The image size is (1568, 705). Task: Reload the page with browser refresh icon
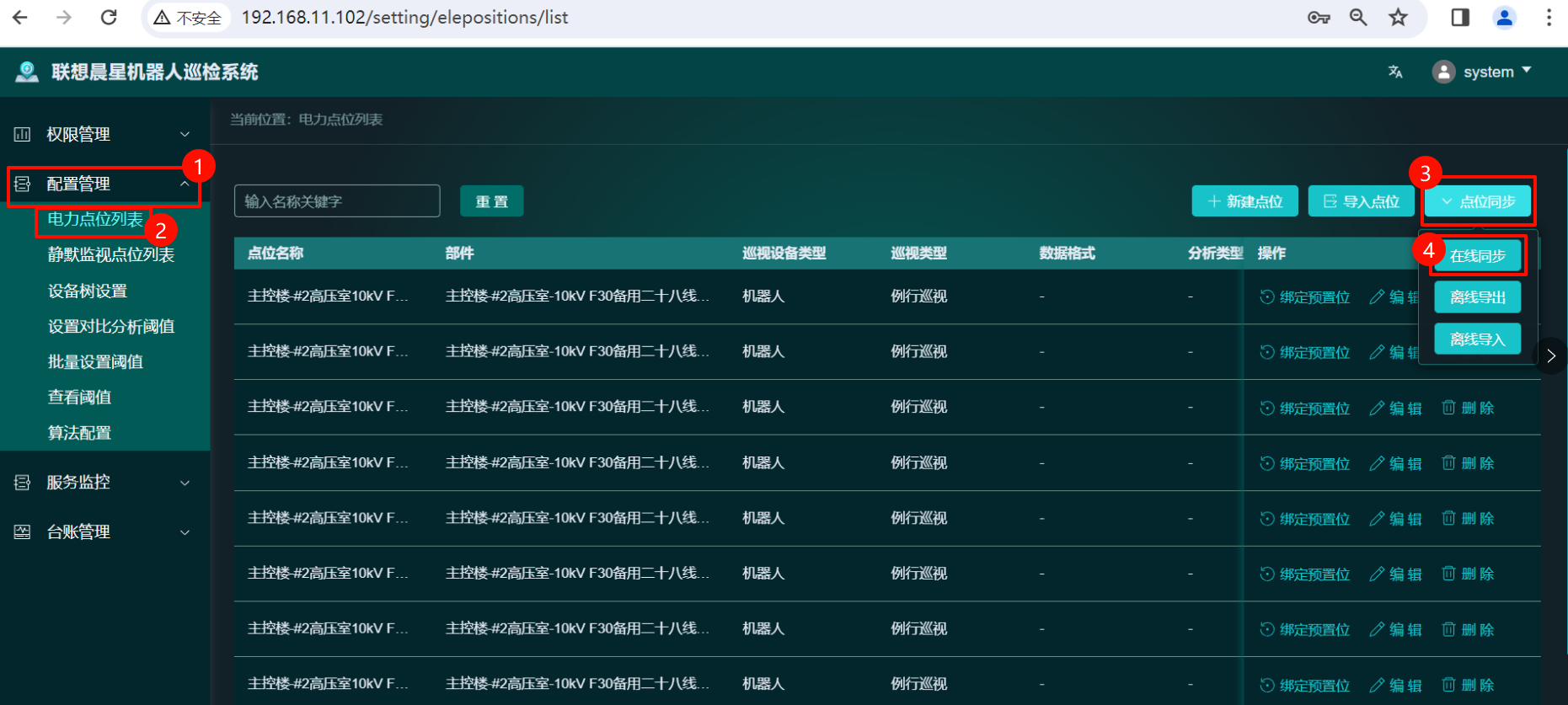tap(109, 18)
